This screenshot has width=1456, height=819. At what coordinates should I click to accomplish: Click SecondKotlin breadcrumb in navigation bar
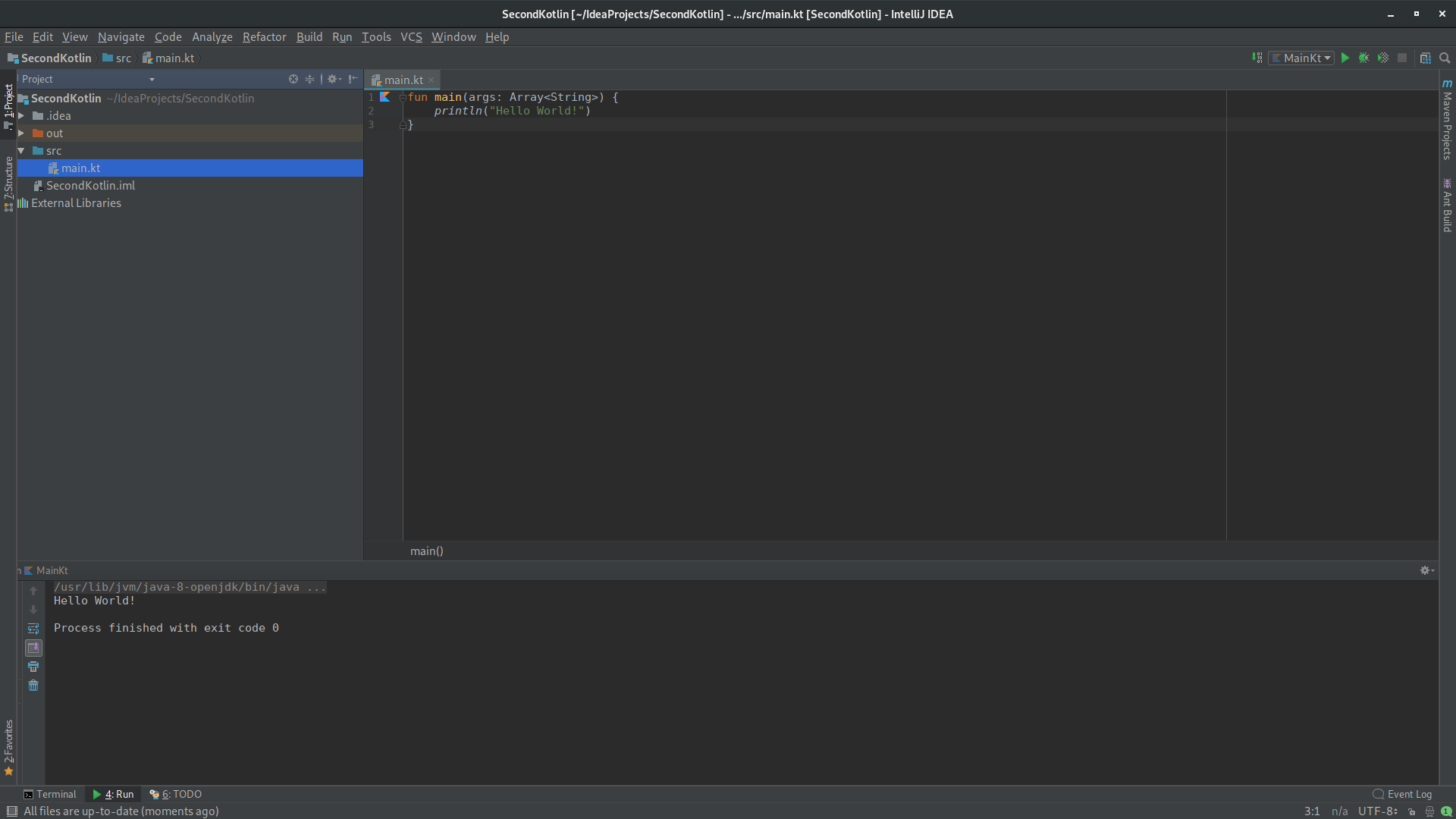click(49, 58)
